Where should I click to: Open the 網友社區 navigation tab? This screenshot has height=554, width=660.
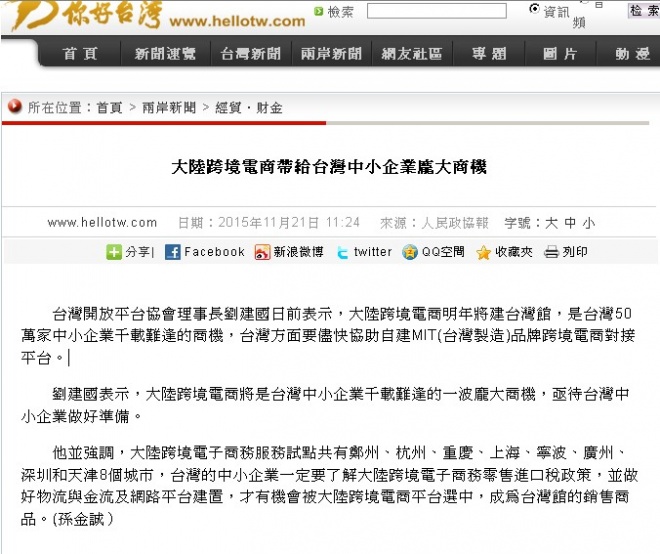click(x=411, y=54)
